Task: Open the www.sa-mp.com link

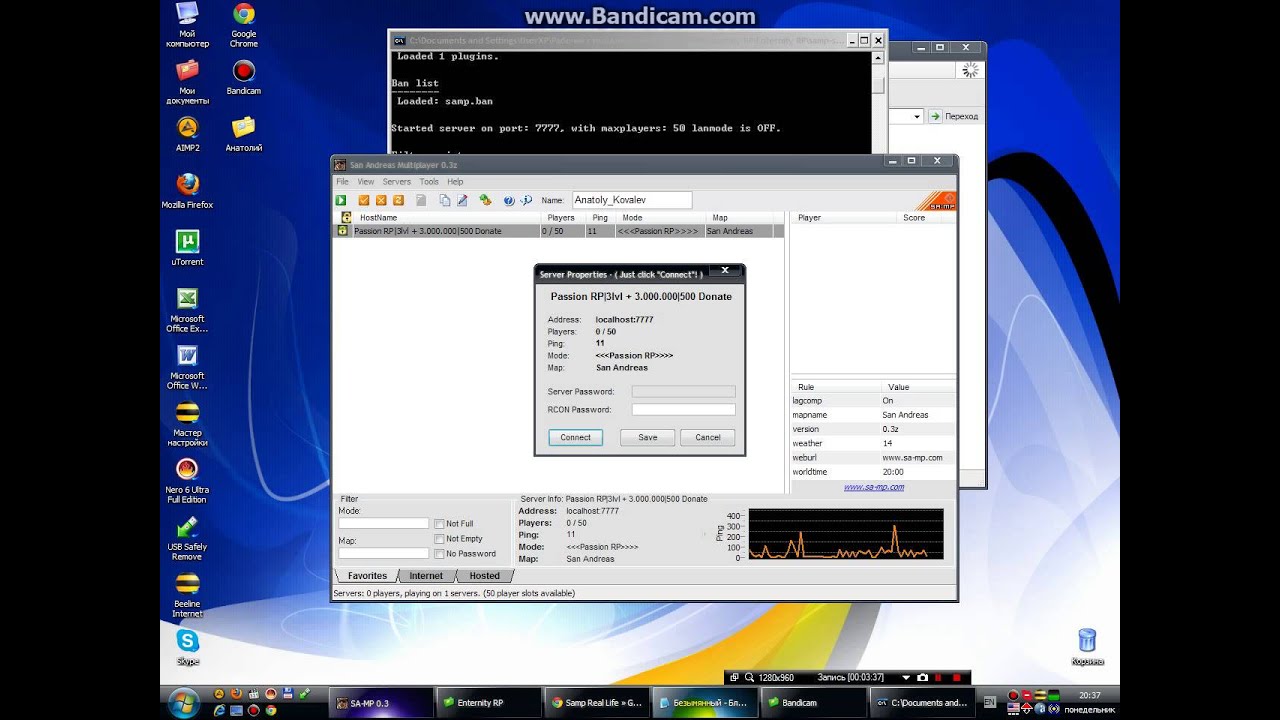Action: pyautogui.click(x=874, y=487)
